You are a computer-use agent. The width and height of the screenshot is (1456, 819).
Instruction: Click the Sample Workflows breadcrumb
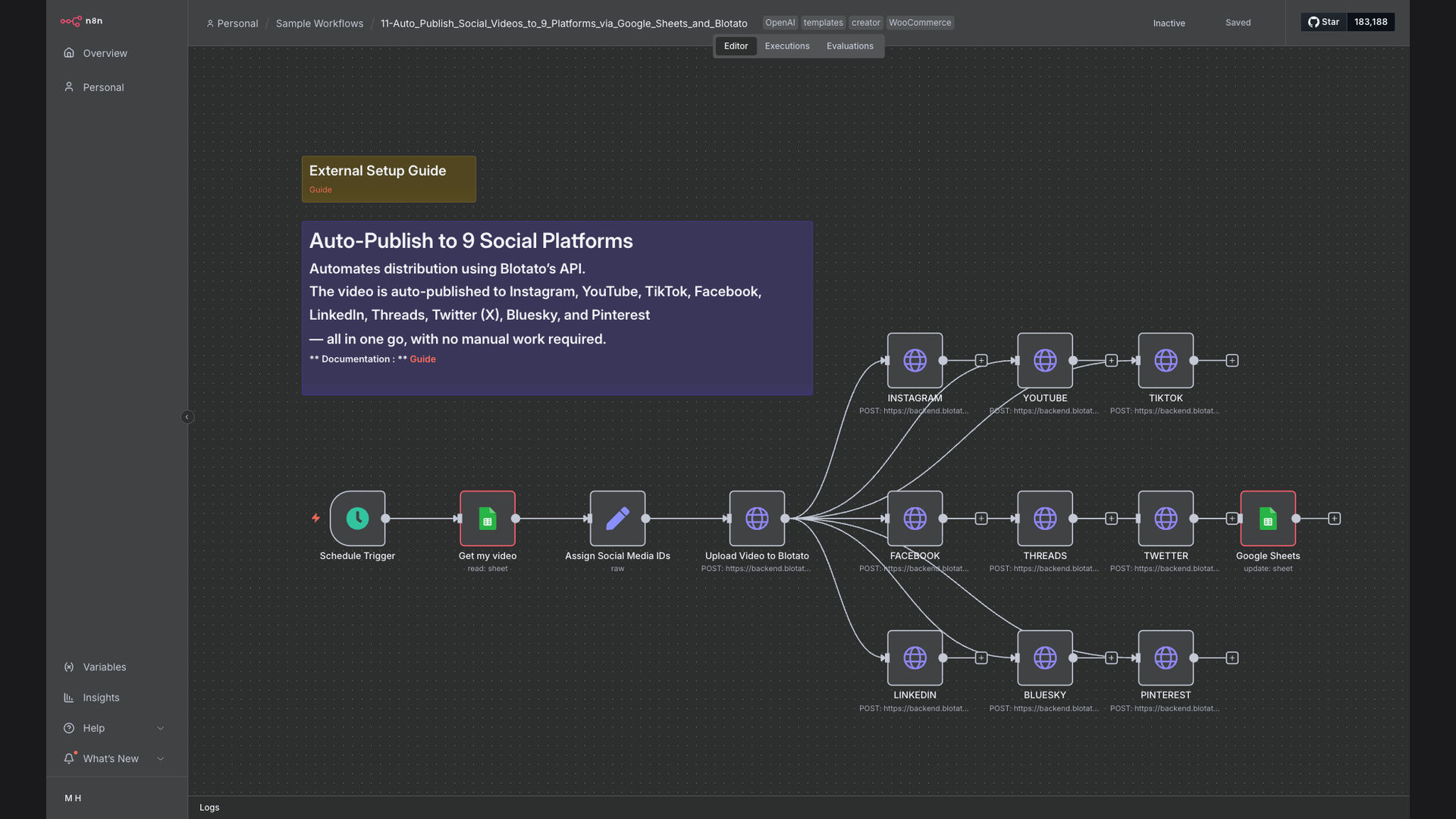(x=319, y=24)
